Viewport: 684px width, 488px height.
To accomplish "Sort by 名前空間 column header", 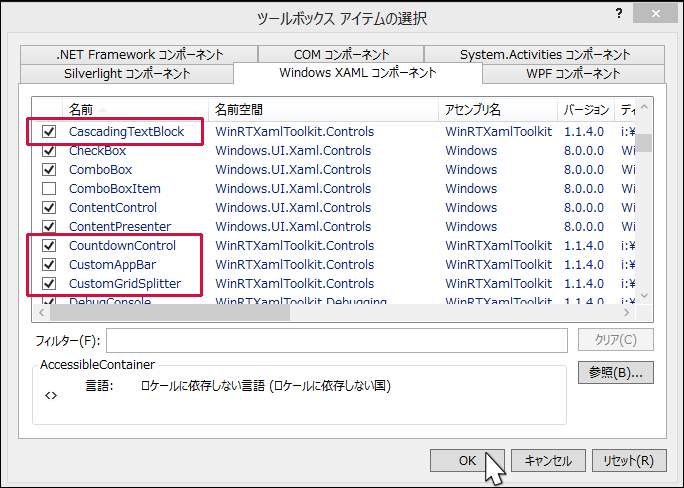I will [x=323, y=109].
